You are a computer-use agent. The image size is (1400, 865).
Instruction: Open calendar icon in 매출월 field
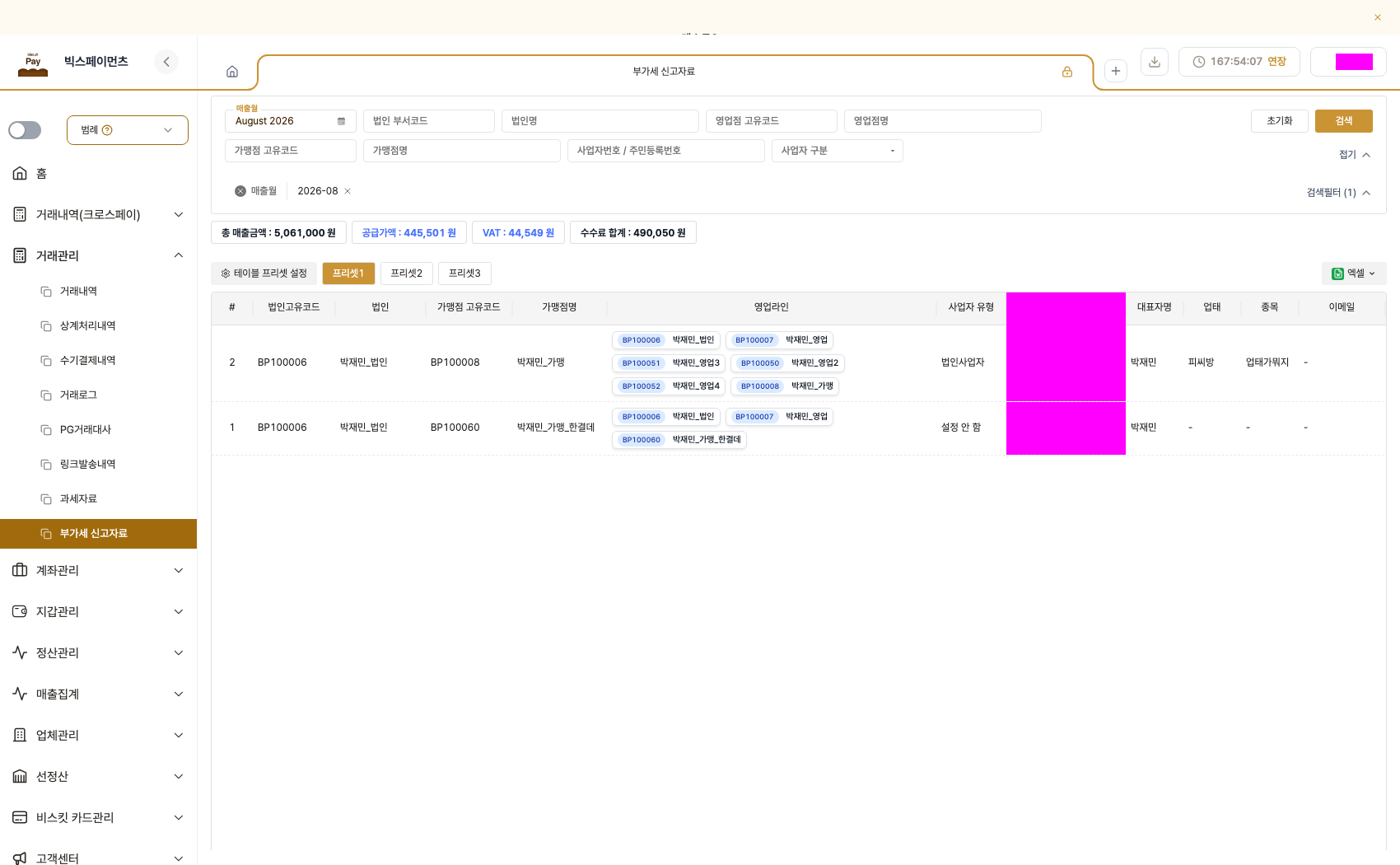(x=341, y=121)
